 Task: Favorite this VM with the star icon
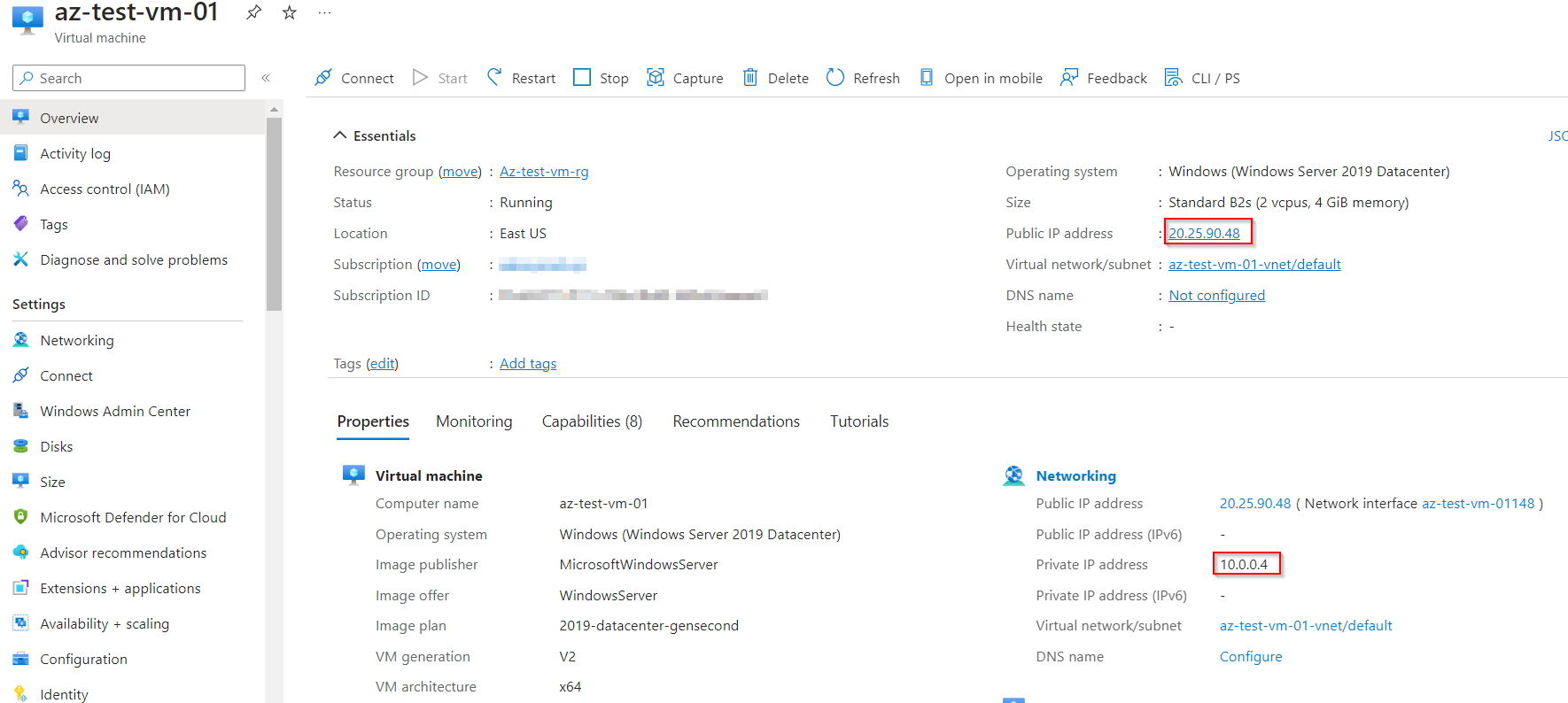(289, 12)
